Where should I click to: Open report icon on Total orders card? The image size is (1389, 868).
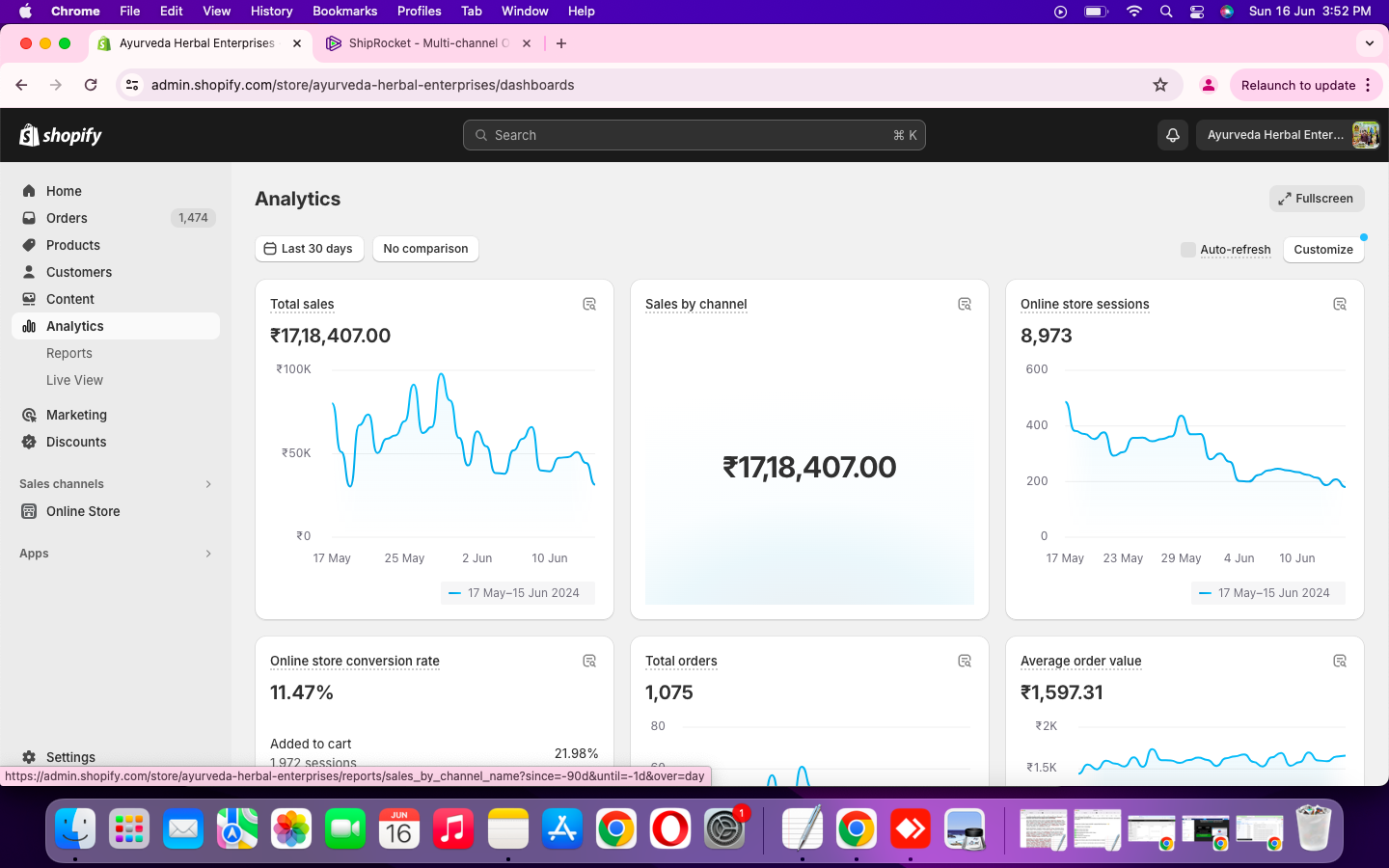(x=965, y=662)
